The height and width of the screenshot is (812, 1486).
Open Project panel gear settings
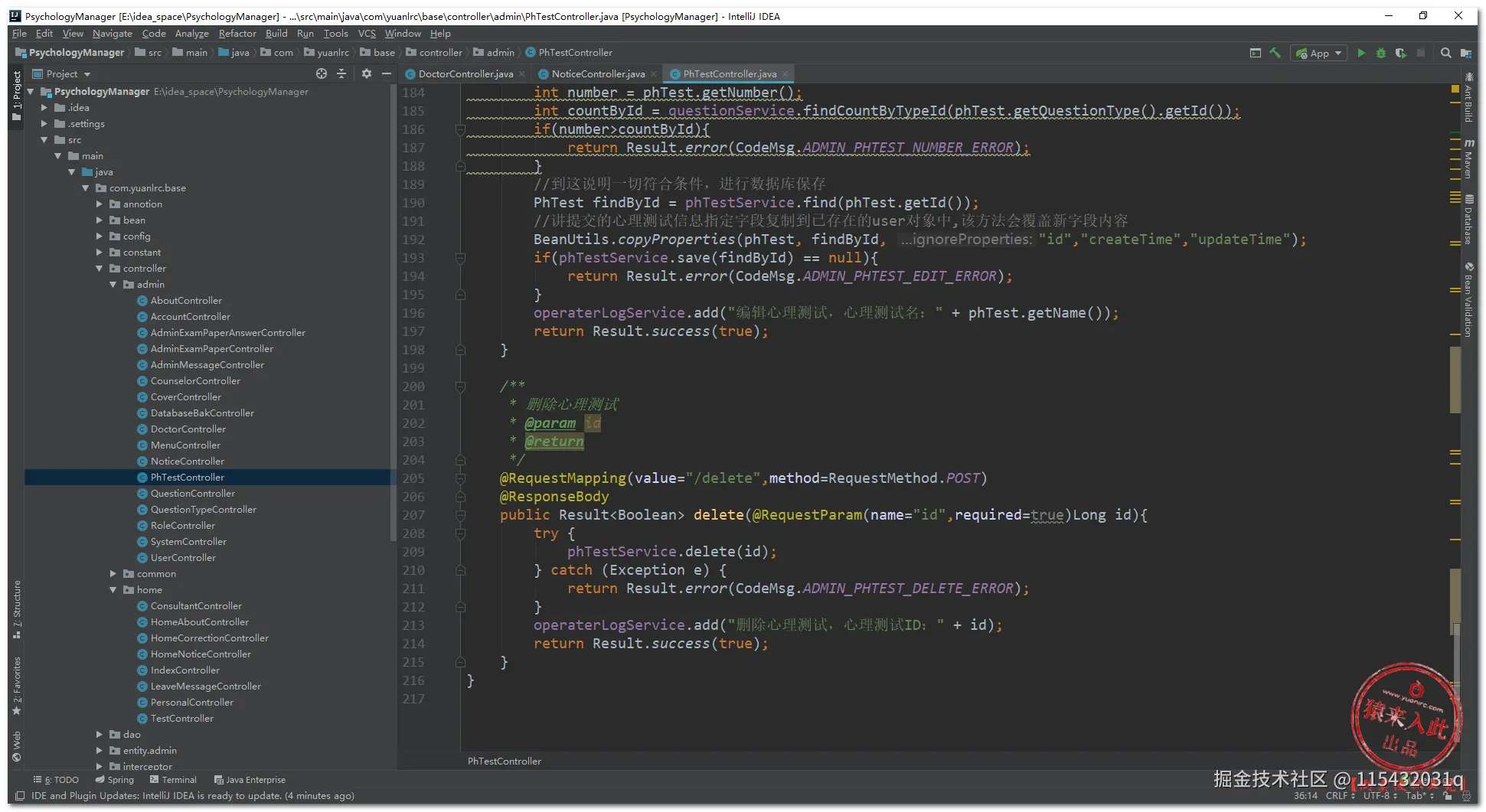(x=367, y=73)
